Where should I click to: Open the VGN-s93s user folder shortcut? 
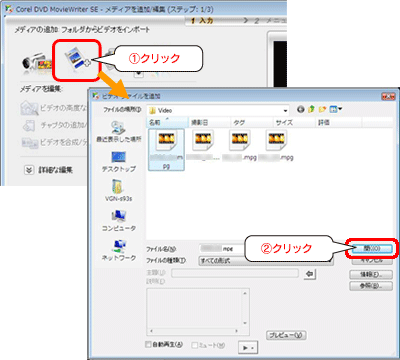pyautogui.click(x=119, y=191)
